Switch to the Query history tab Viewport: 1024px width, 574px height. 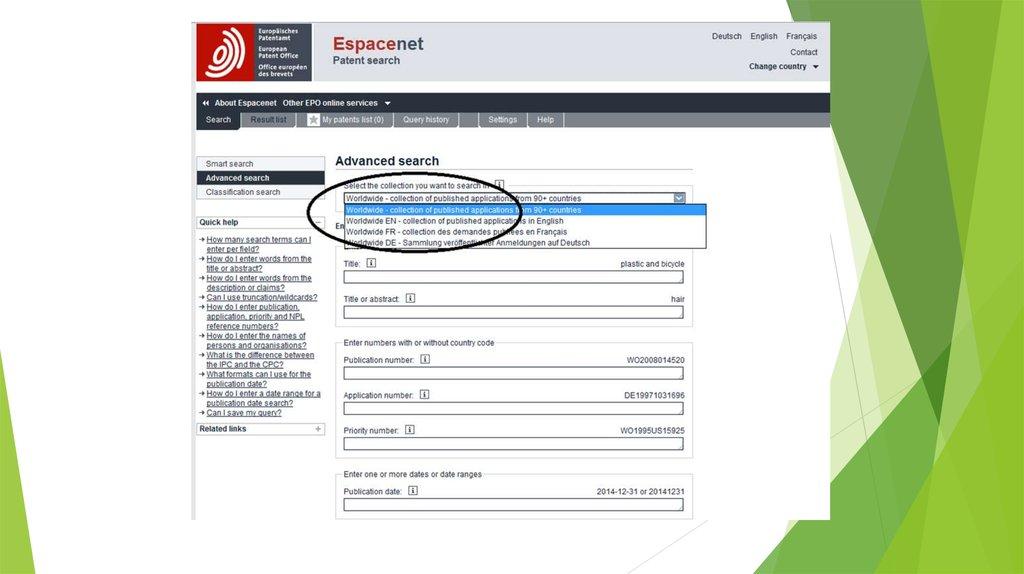(426, 120)
